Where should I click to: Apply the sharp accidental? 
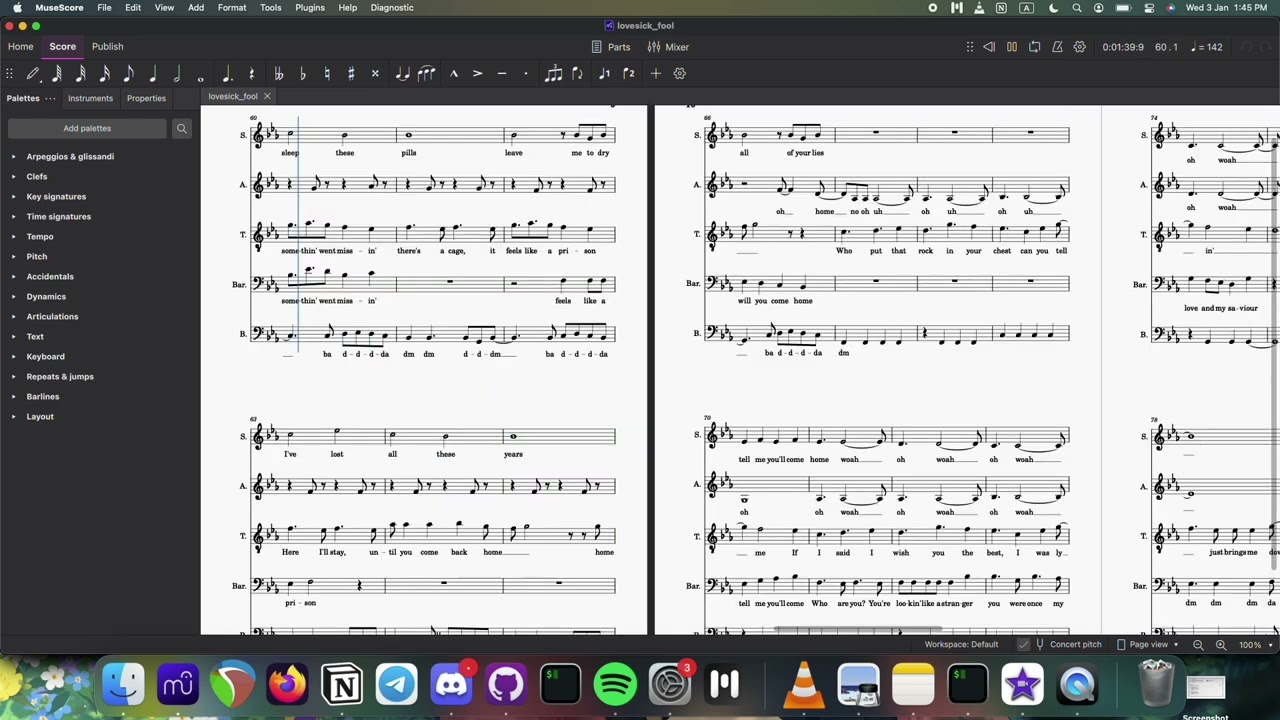pyautogui.click(x=351, y=73)
